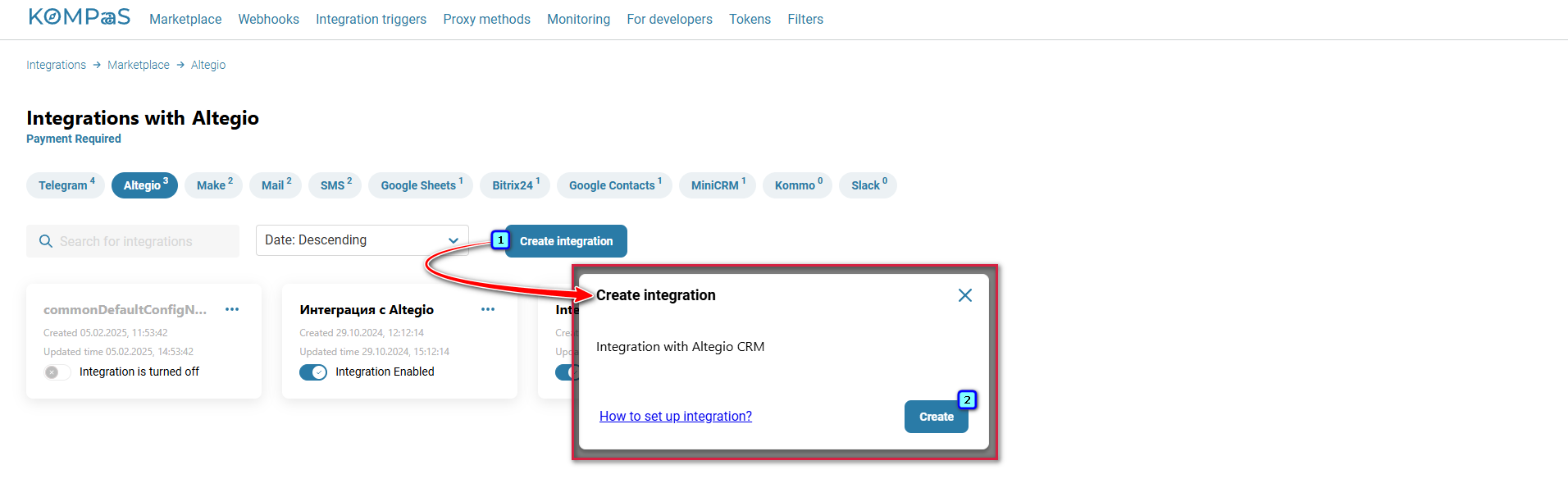Open the Tokens page
1568x488 pixels.
point(750,19)
